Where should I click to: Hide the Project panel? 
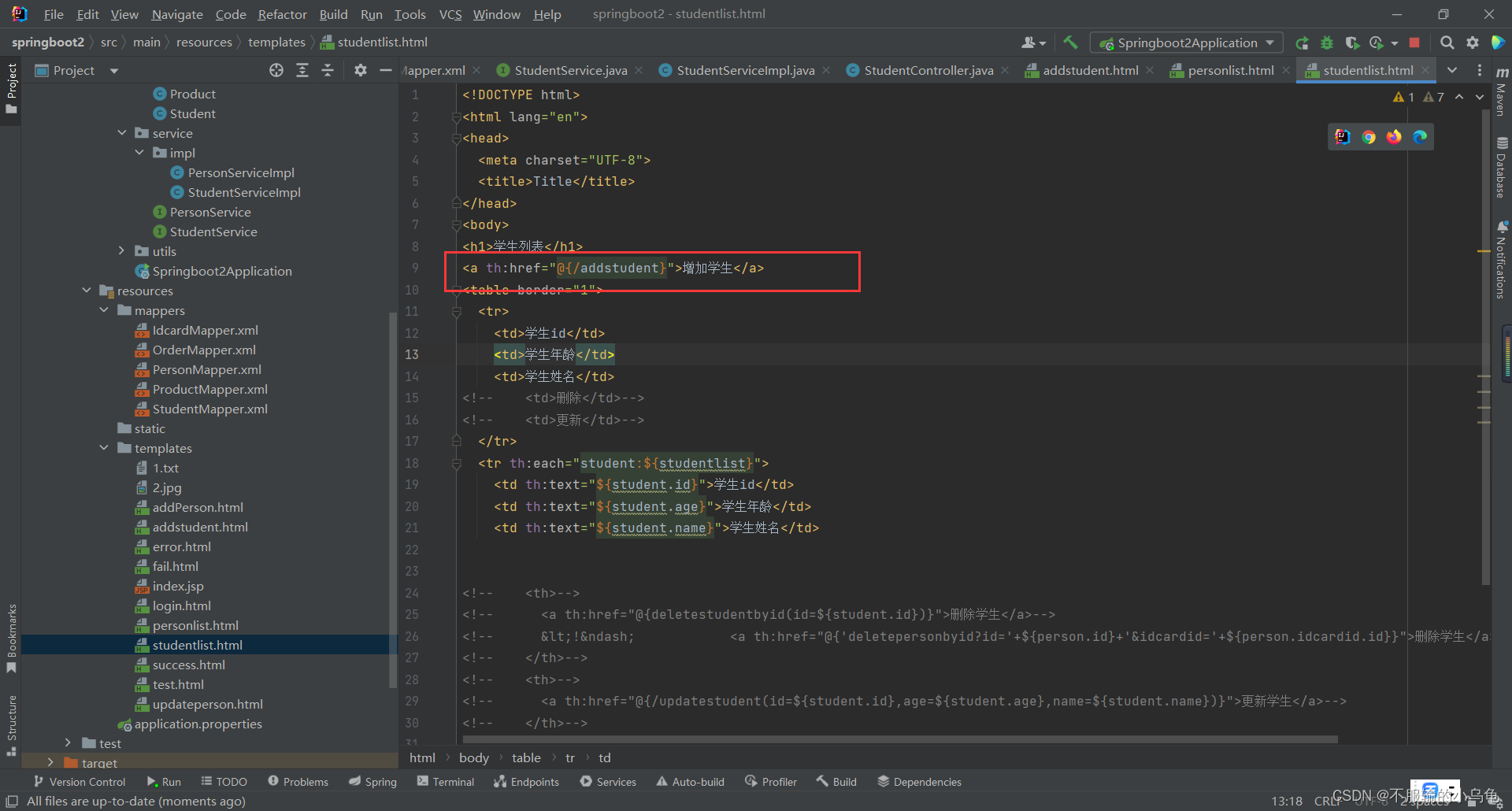[x=386, y=70]
